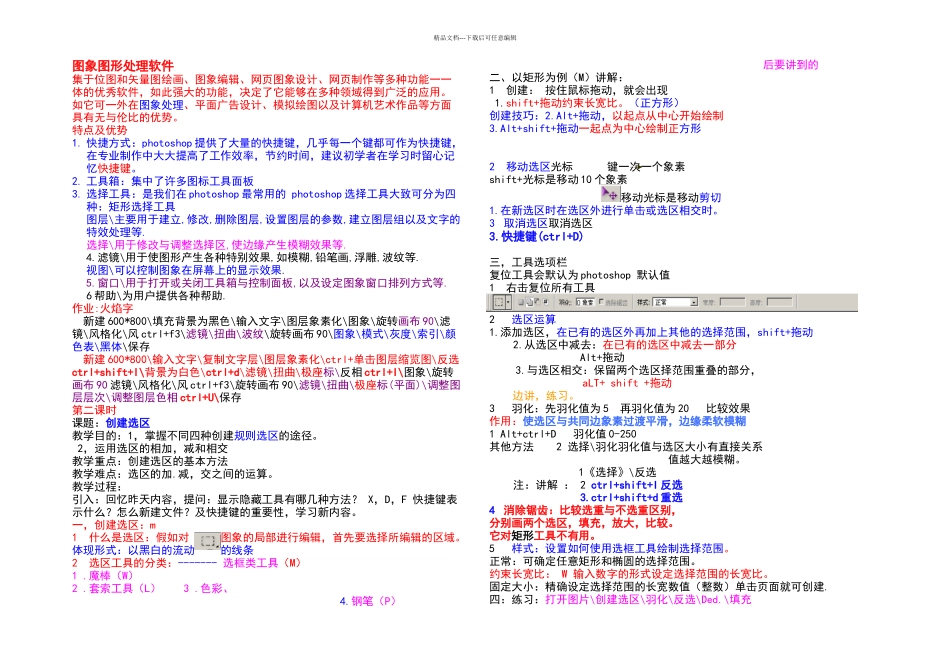Click the title 图象图形处理软件
Viewport: 950px width, 672px height.
pyautogui.click(x=123, y=65)
